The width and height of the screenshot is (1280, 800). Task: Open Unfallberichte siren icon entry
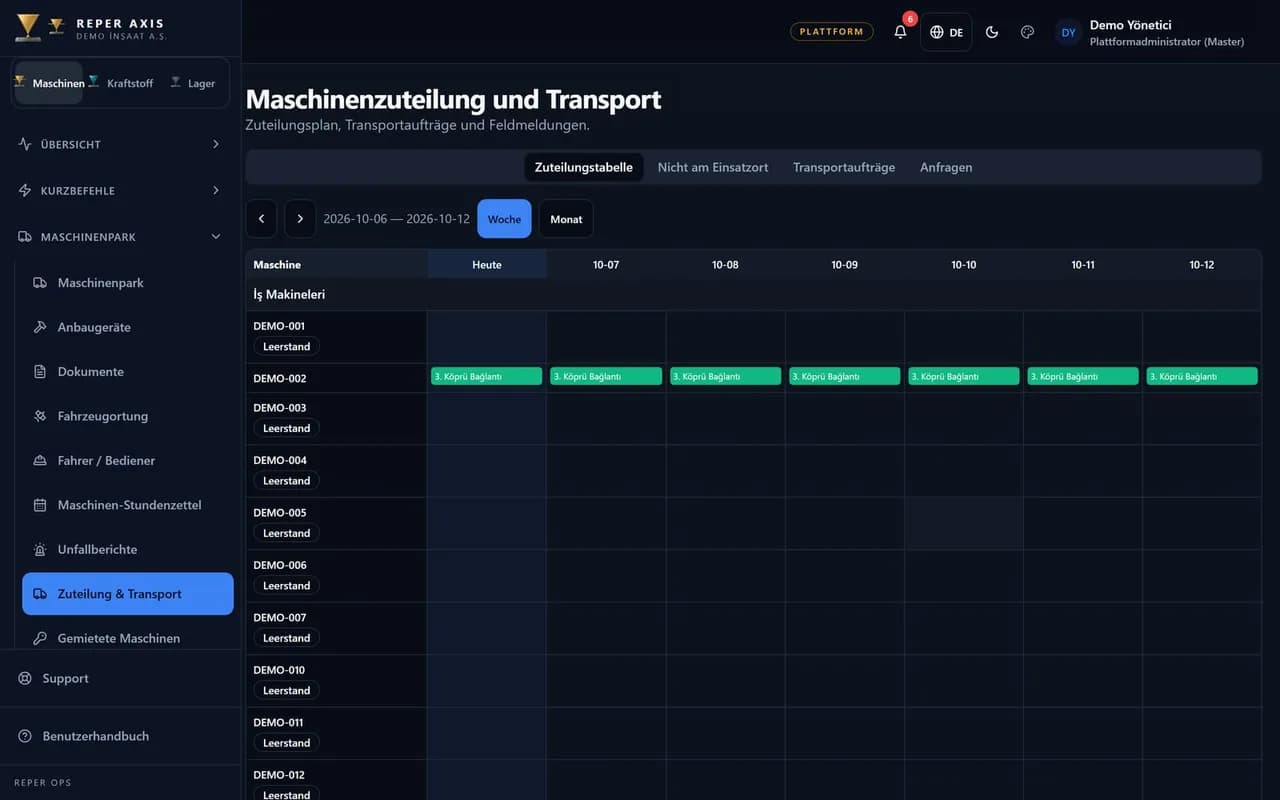(128, 549)
